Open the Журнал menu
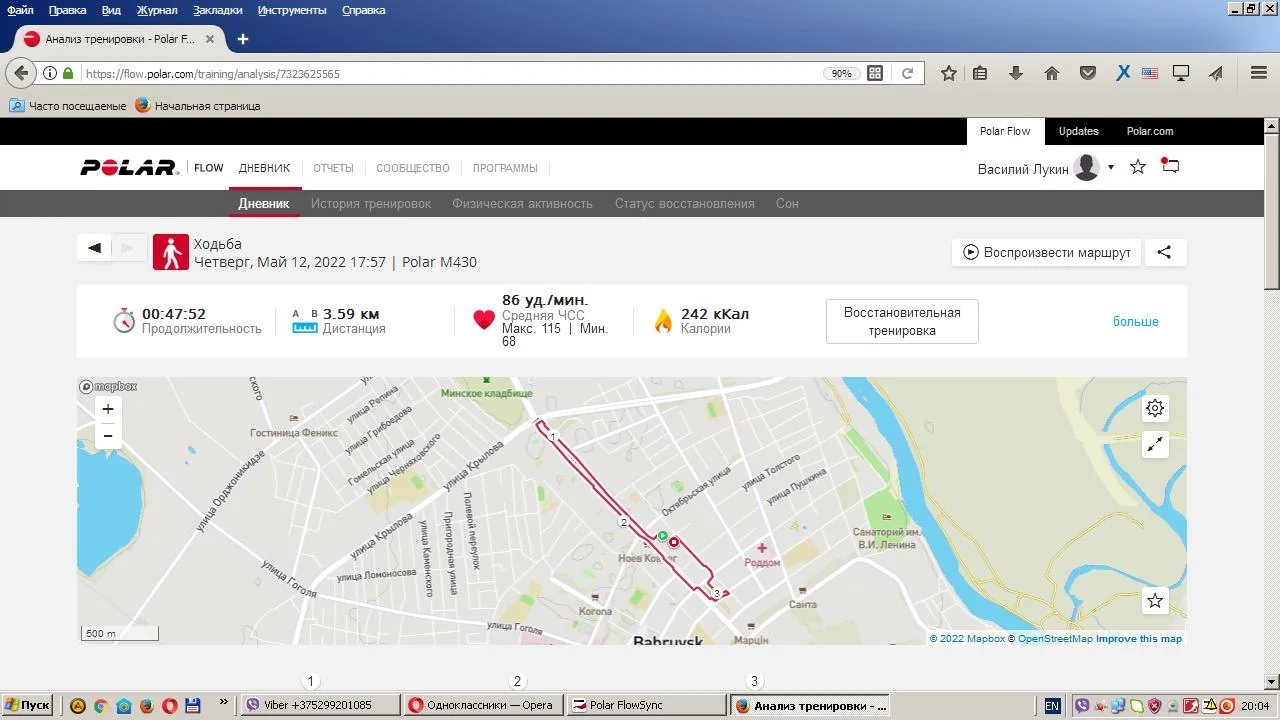Image resolution: width=1280 pixels, height=720 pixels. tap(157, 10)
